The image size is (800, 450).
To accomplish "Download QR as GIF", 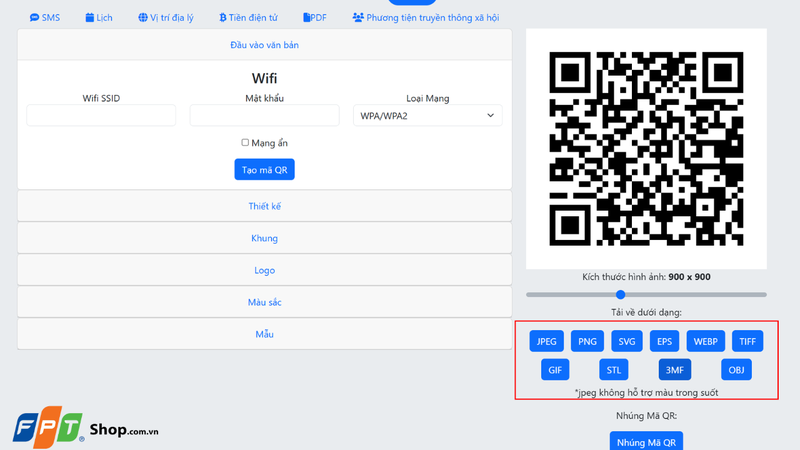I will 555,370.
